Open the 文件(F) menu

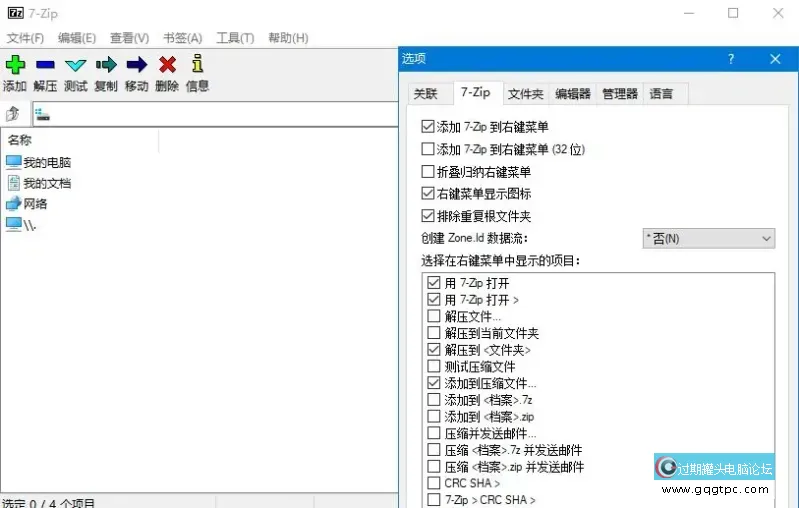click(25, 38)
